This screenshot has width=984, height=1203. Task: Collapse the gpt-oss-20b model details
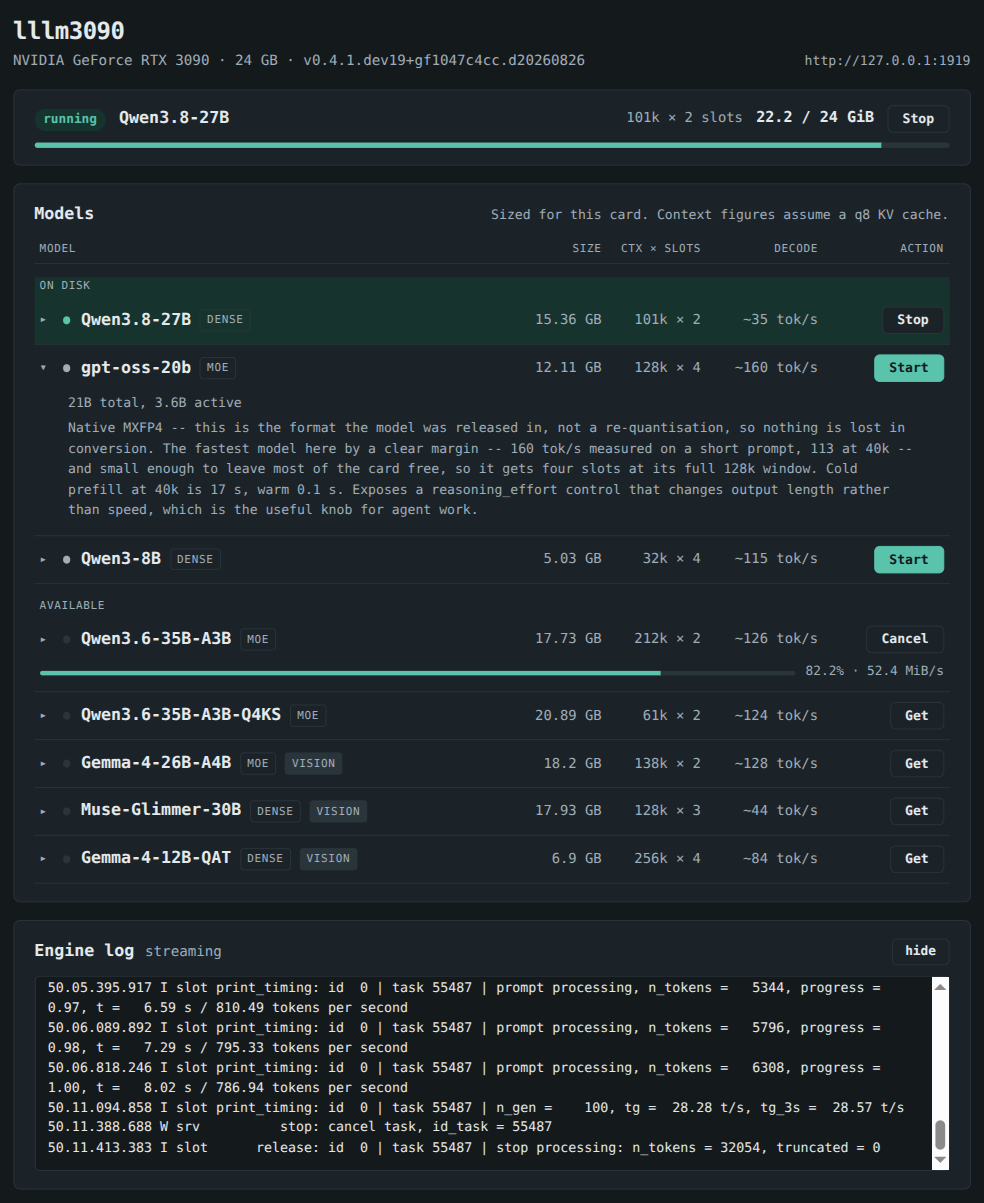pyautogui.click(x=43, y=368)
